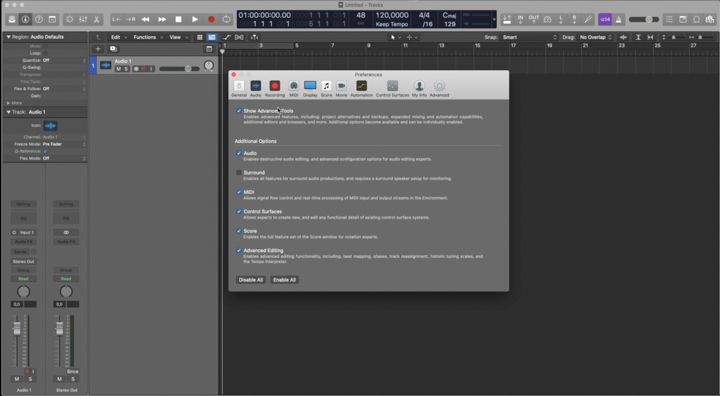Enable the Metronome click icon
Screen dimensions: 720x396
point(619,19)
